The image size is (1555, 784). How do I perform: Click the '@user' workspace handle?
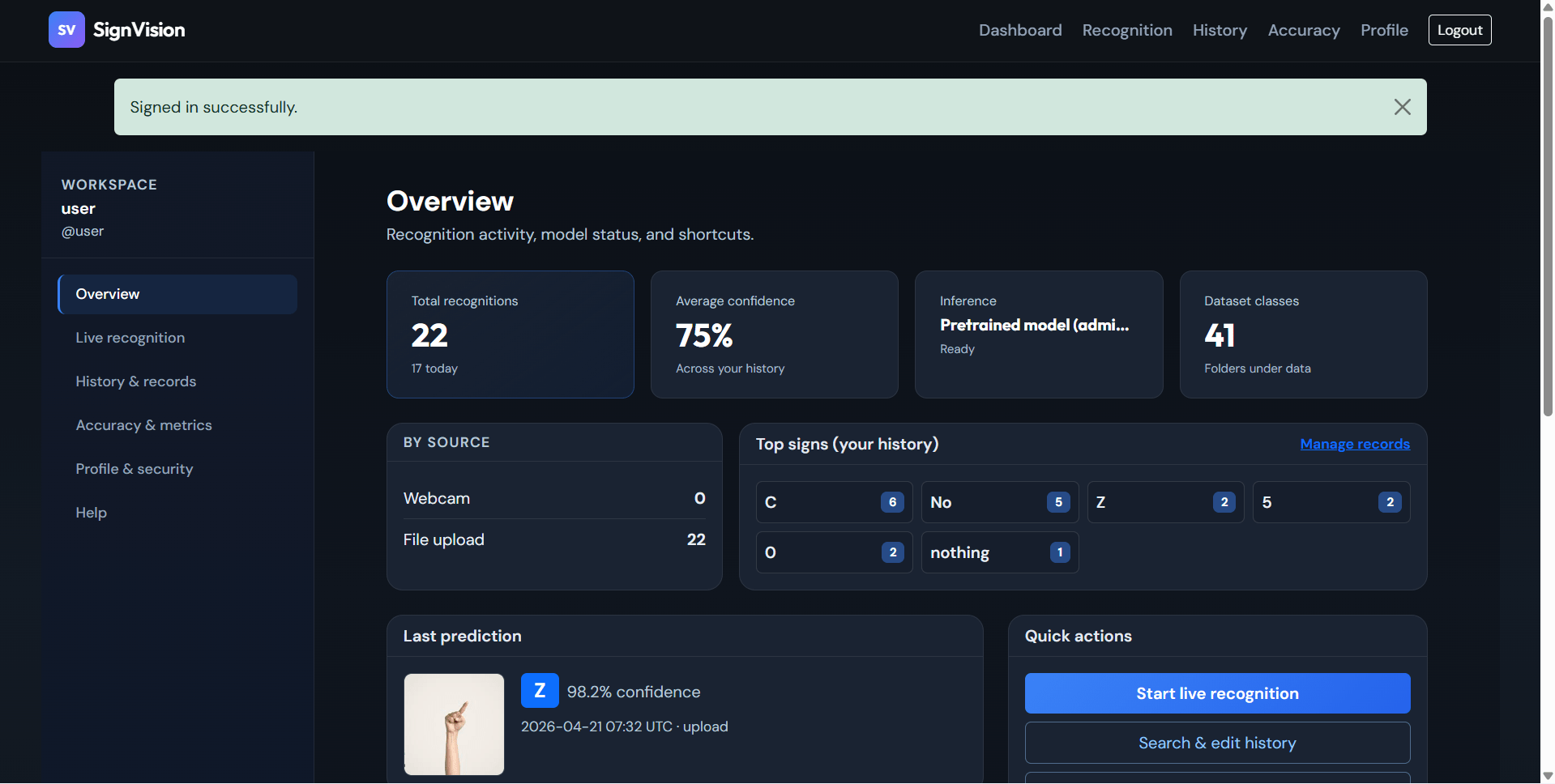pyautogui.click(x=83, y=231)
